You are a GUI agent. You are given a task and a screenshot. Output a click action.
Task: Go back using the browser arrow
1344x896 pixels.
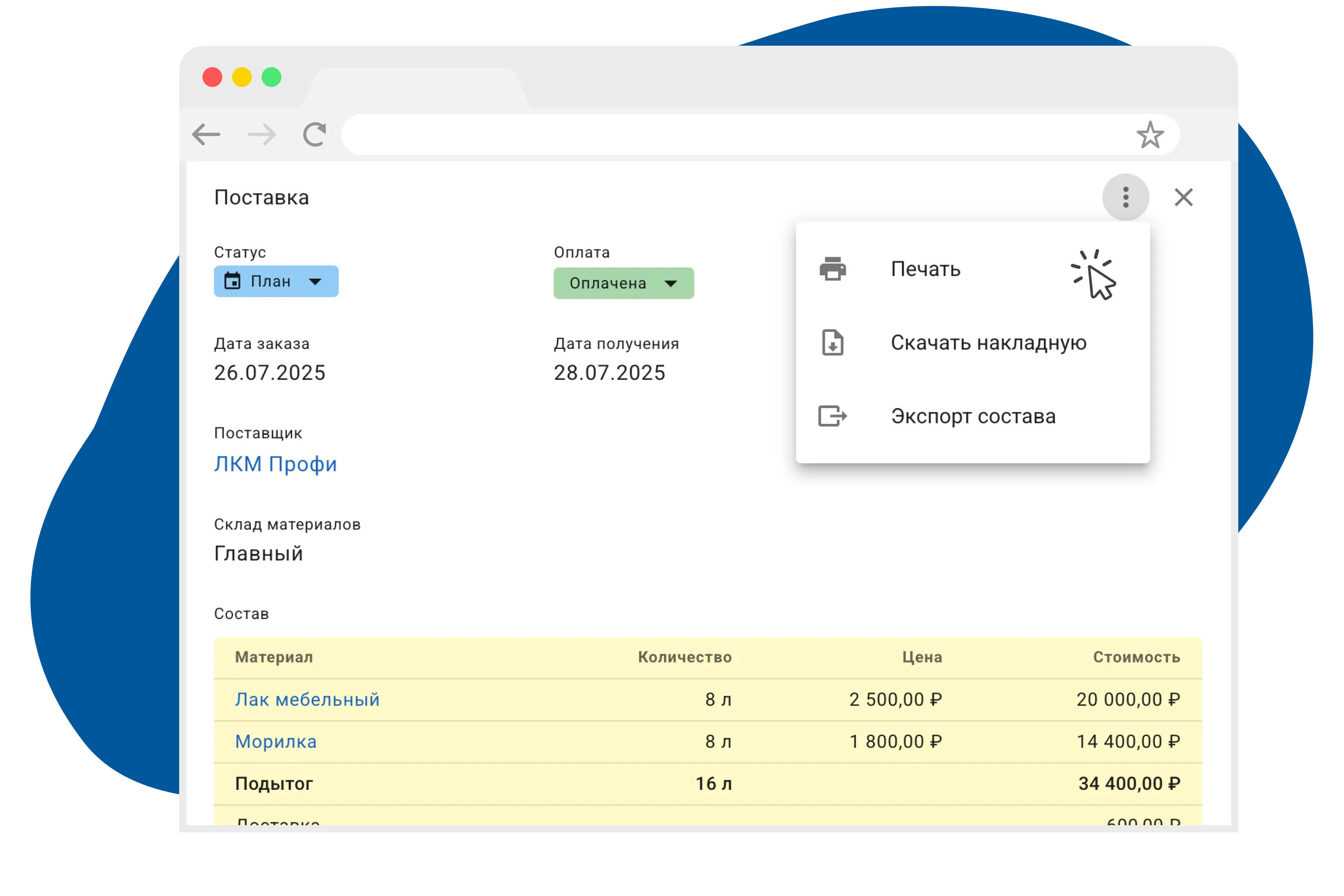(x=206, y=135)
